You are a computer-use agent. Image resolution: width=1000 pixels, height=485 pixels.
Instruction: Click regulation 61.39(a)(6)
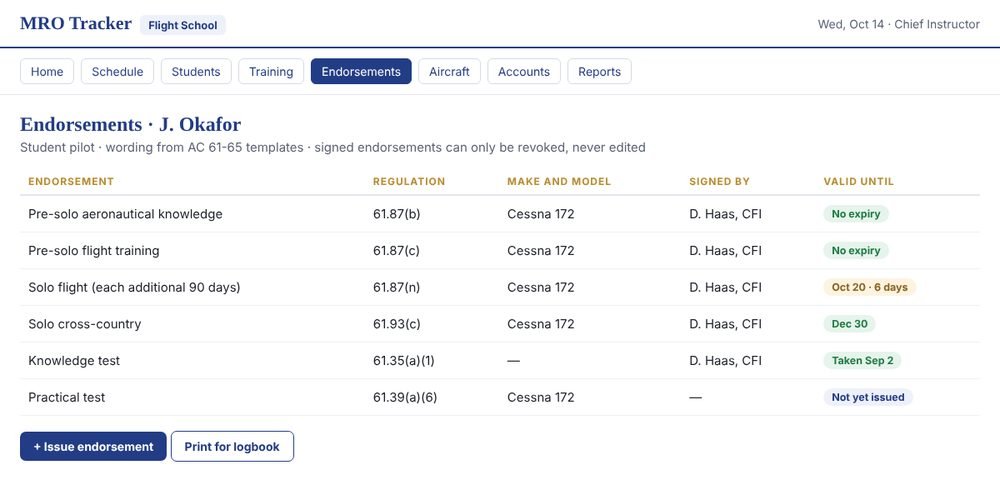pos(405,398)
